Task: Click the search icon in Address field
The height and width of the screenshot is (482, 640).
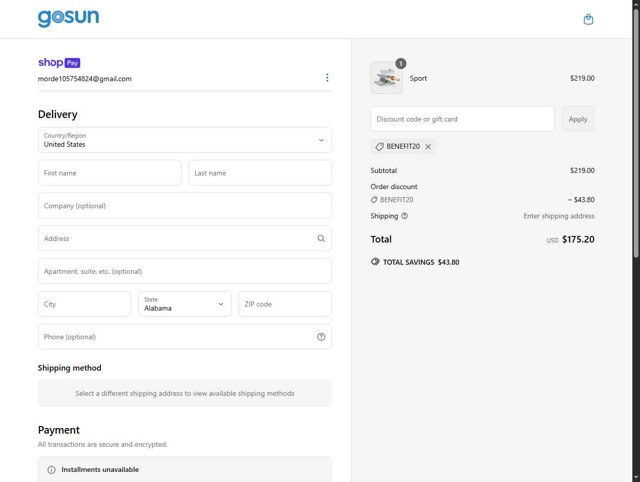Action: 321,238
